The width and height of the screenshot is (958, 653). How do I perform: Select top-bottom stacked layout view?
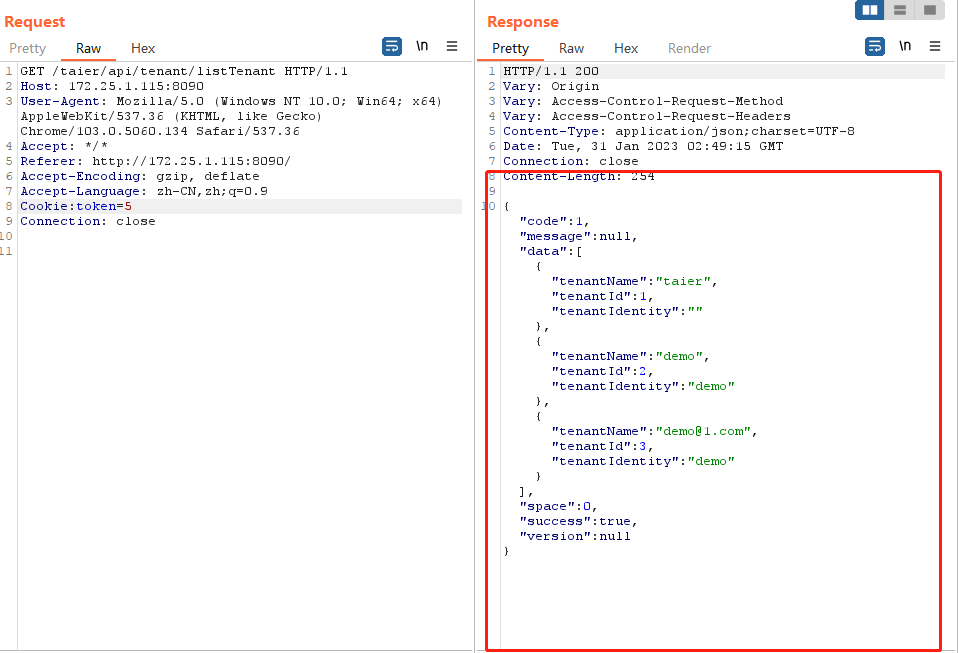[x=899, y=10]
